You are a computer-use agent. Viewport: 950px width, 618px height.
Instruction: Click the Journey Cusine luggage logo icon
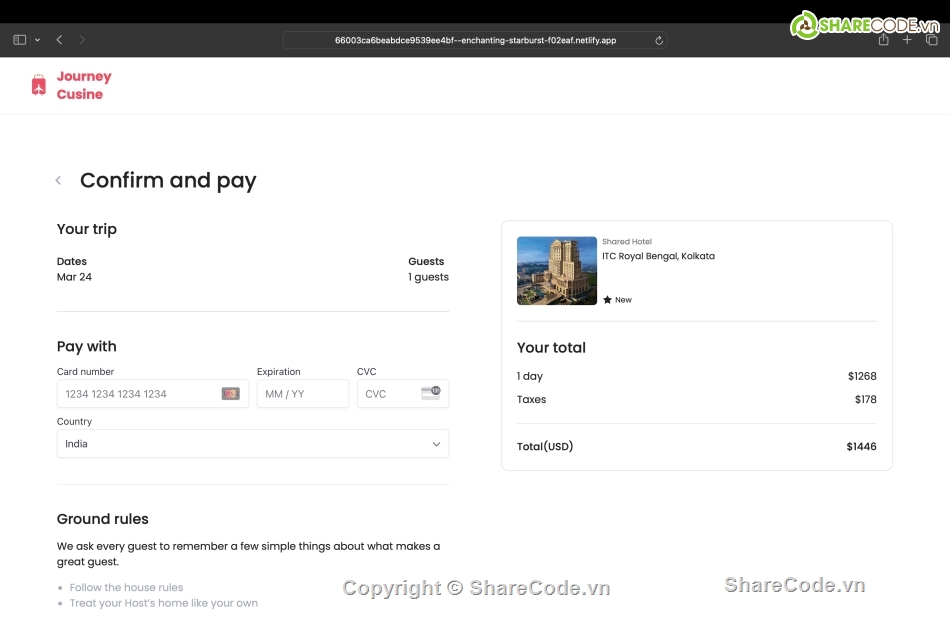39,85
